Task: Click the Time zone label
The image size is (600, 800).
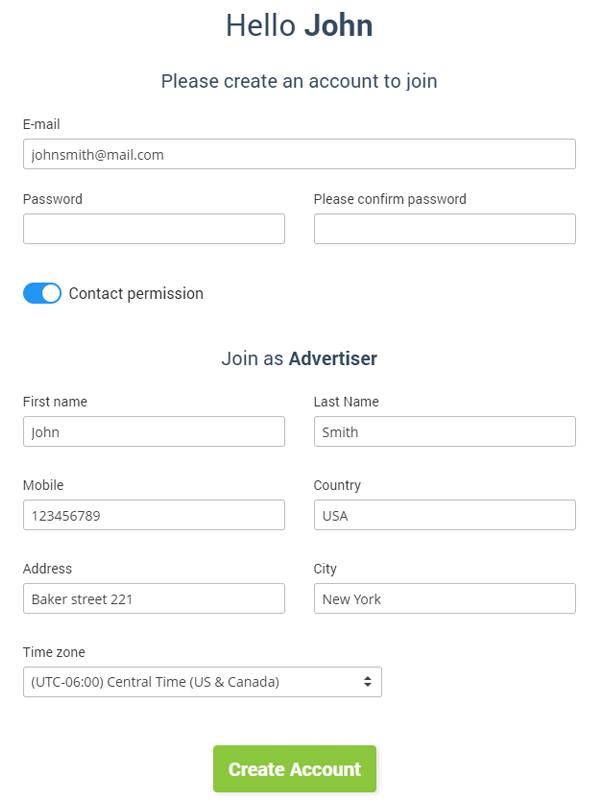Action: (x=54, y=652)
